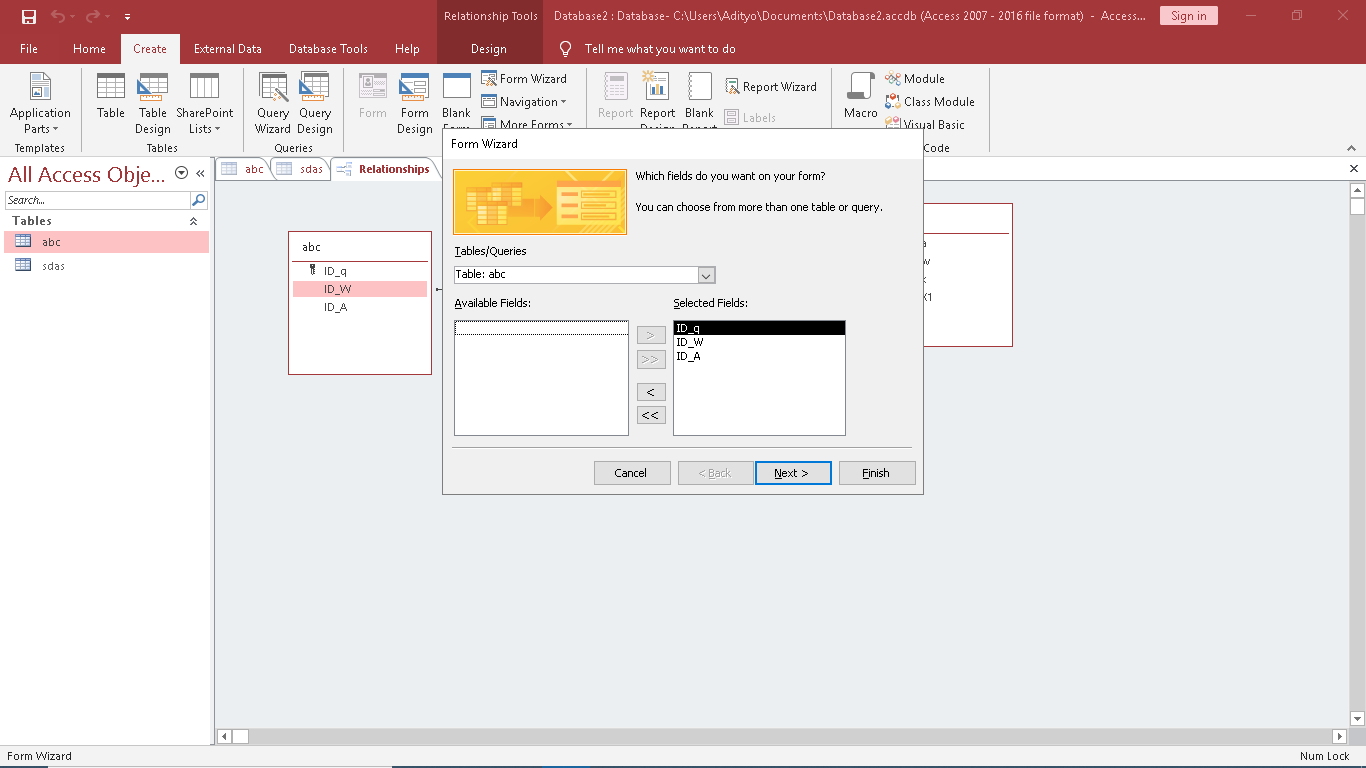Open Query Design tool
Screen dimensions: 1366x768
[x=315, y=103]
